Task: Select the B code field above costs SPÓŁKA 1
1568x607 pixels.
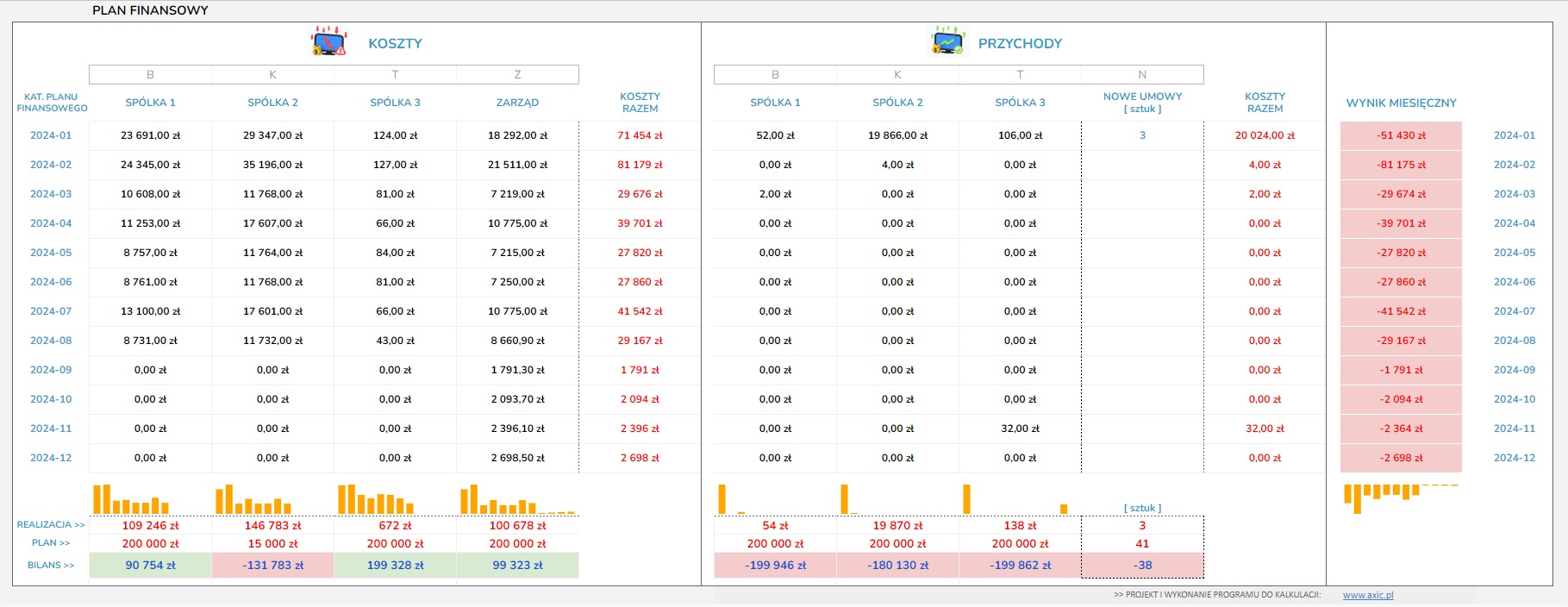Action: click(x=150, y=75)
